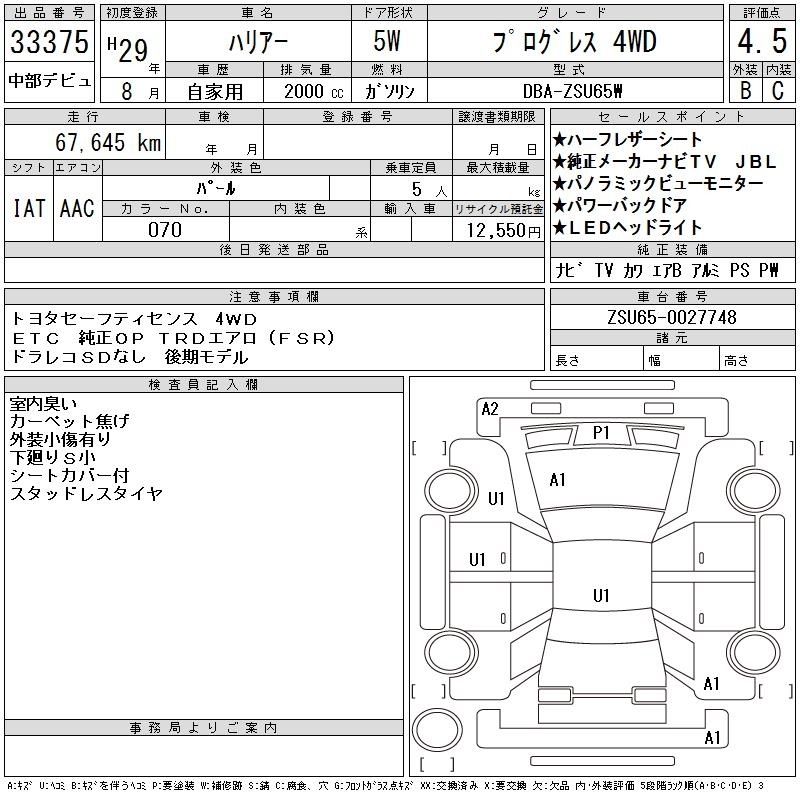This screenshot has height=800, width=800.
Task: Click the model code DBA-ZSU65W
Action: tap(574, 90)
